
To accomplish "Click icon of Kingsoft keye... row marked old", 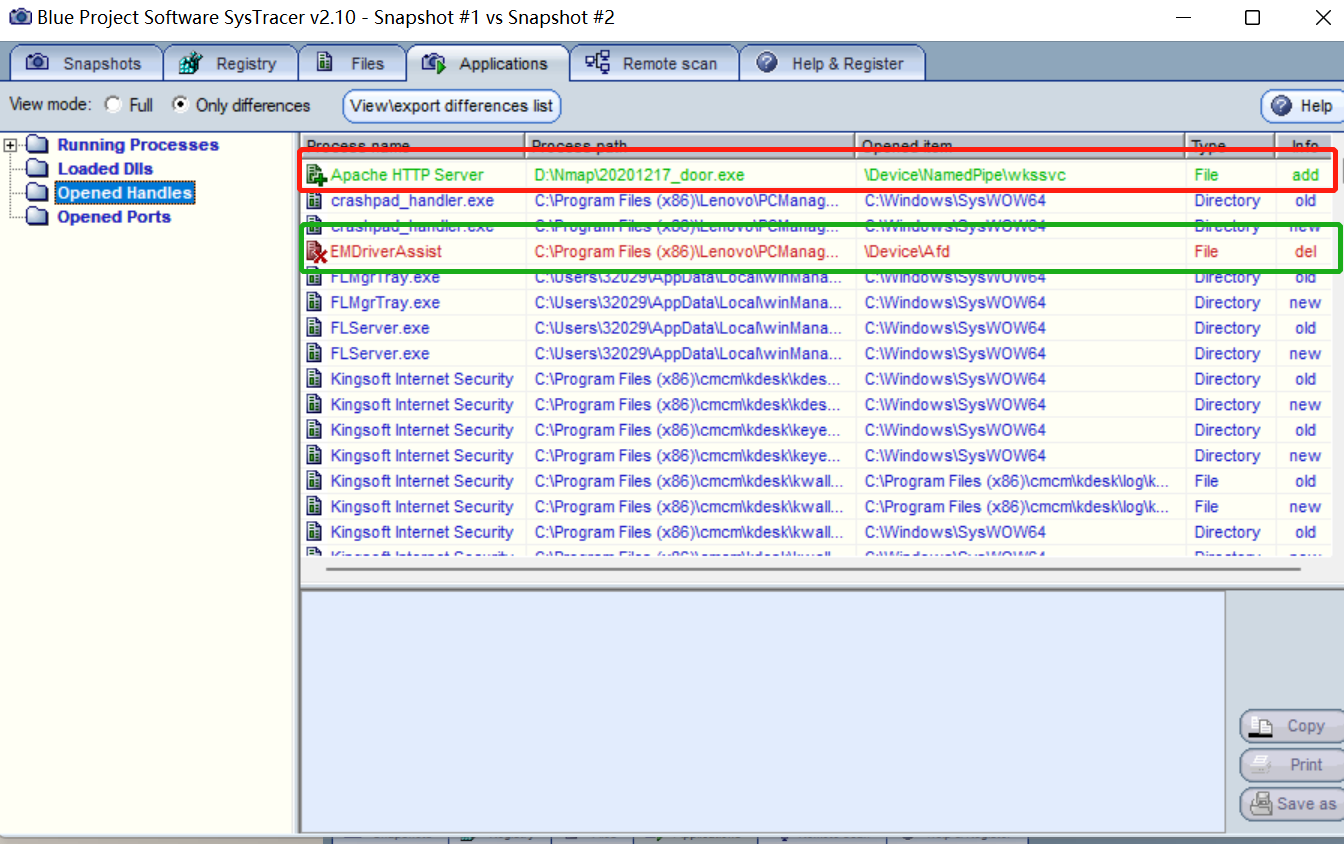I will pyautogui.click(x=315, y=430).
